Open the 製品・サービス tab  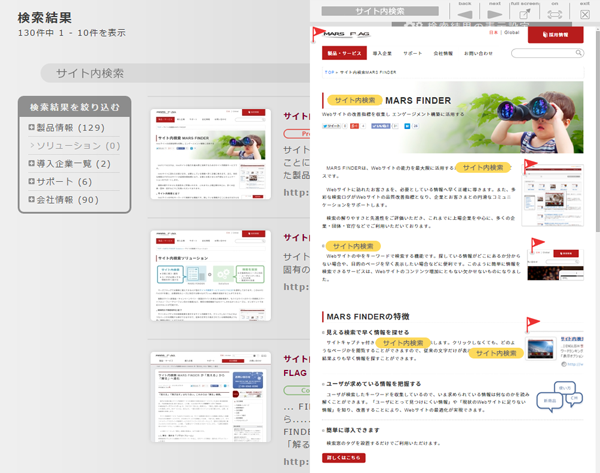(x=344, y=53)
